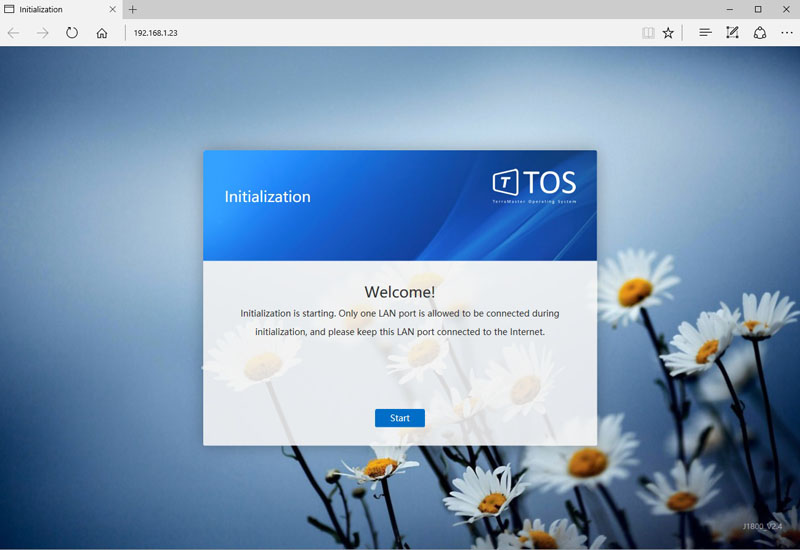Screen dimensions: 800x550
Task: Open a new tab with plus button
Action: [133, 9]
